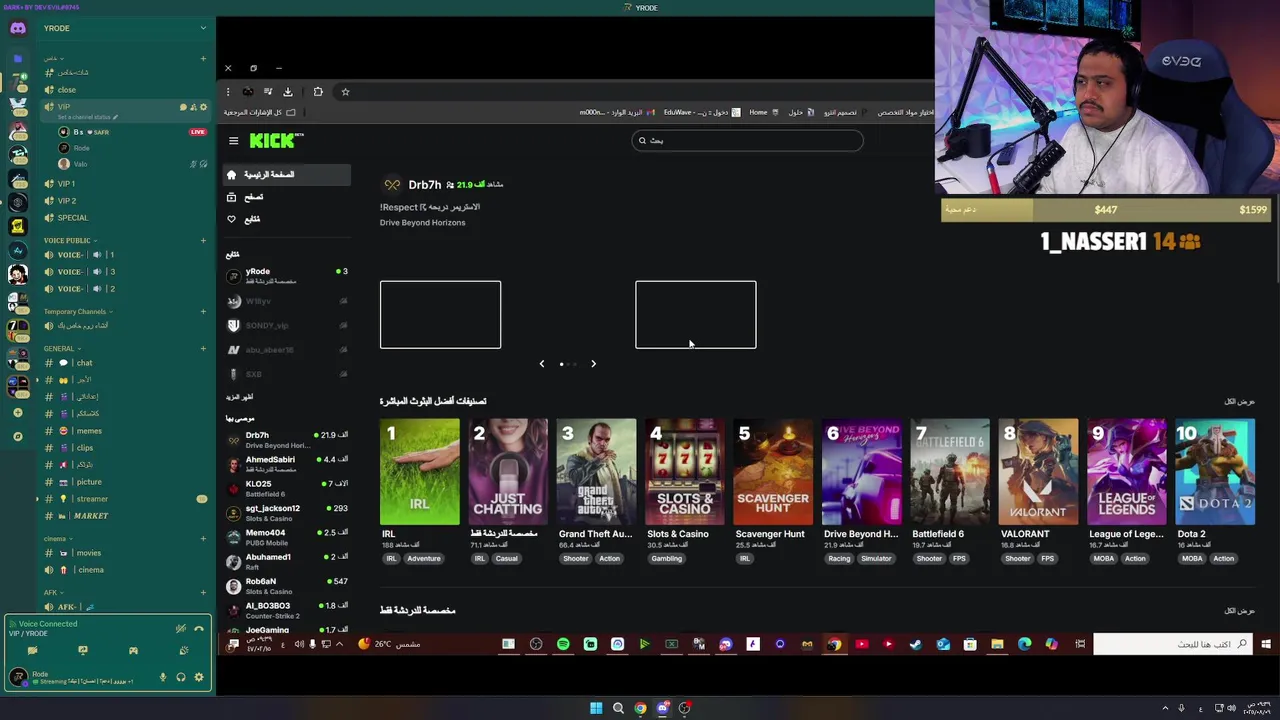
Task: Open Steam from the taskbar
Action: pos(915,644)
